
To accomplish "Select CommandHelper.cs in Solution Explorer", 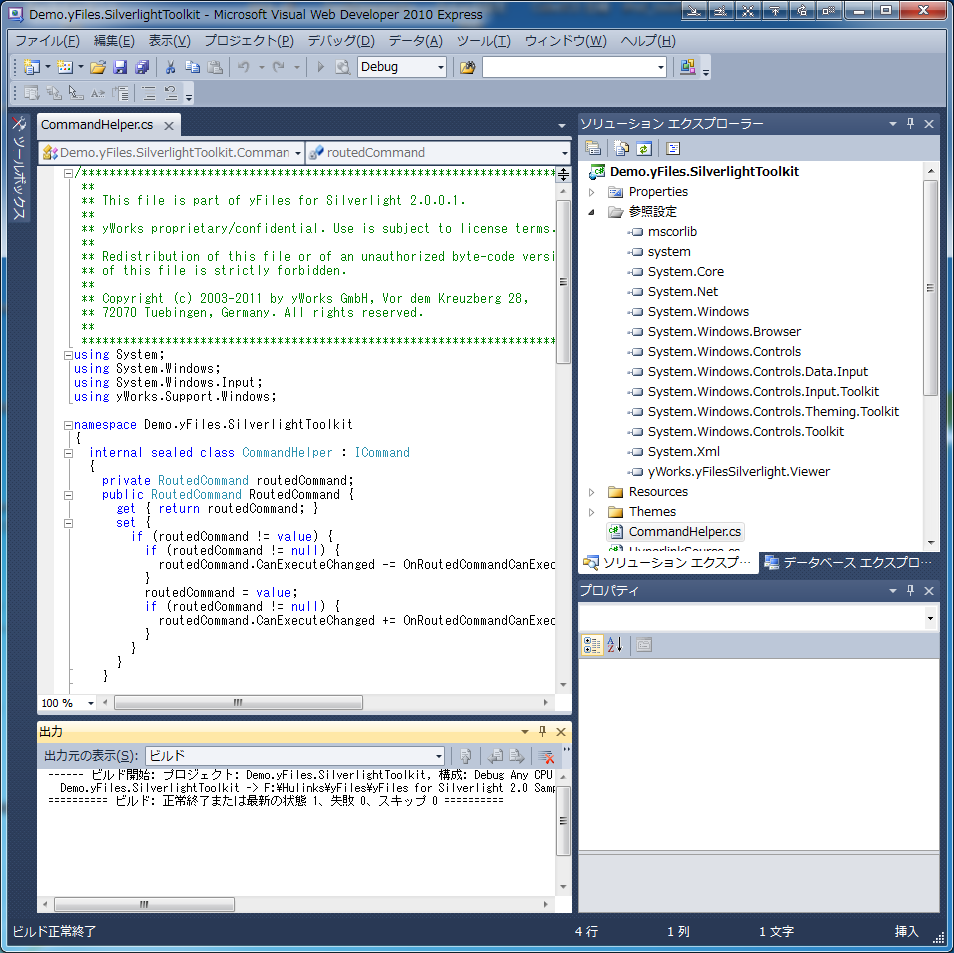I will tap(684, 532).
